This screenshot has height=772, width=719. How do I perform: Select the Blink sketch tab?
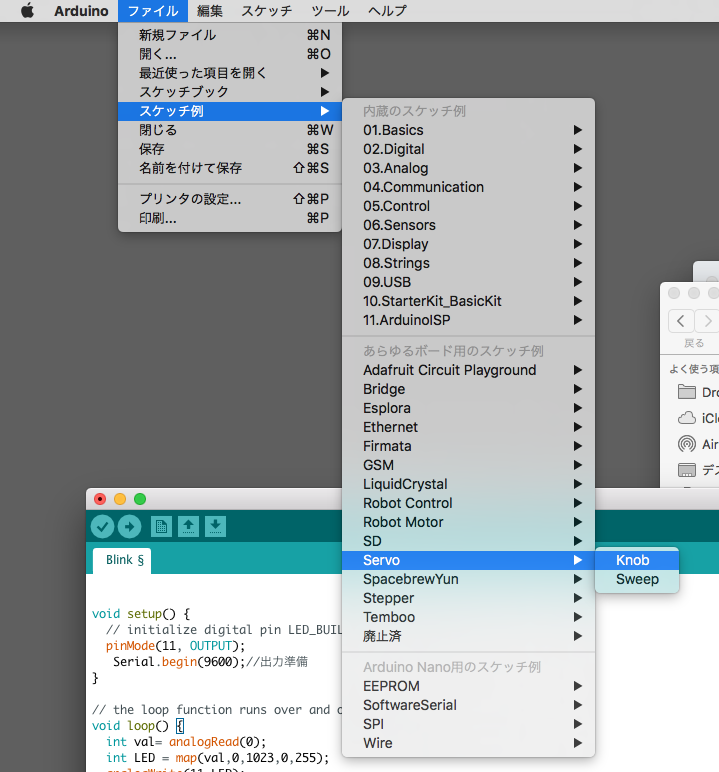[122, 560]
